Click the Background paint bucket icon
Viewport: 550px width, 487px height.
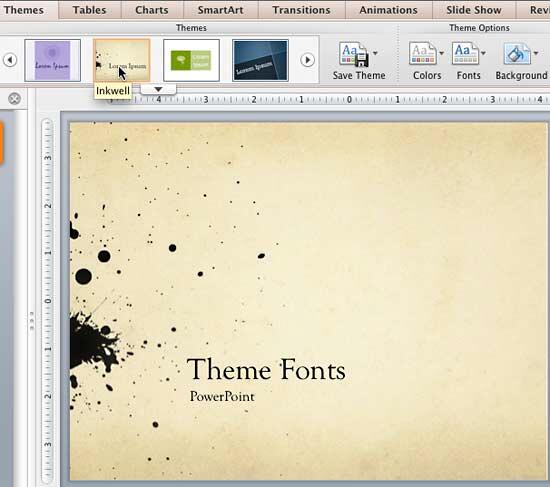517,54
